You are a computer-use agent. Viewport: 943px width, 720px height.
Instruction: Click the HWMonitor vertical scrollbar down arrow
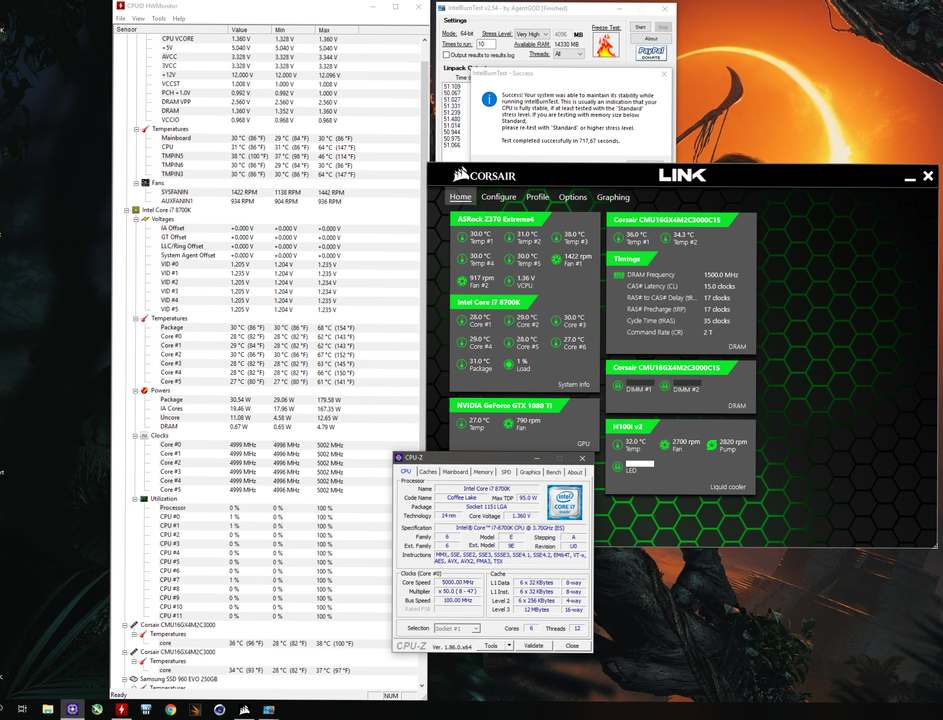pos(422,685)
